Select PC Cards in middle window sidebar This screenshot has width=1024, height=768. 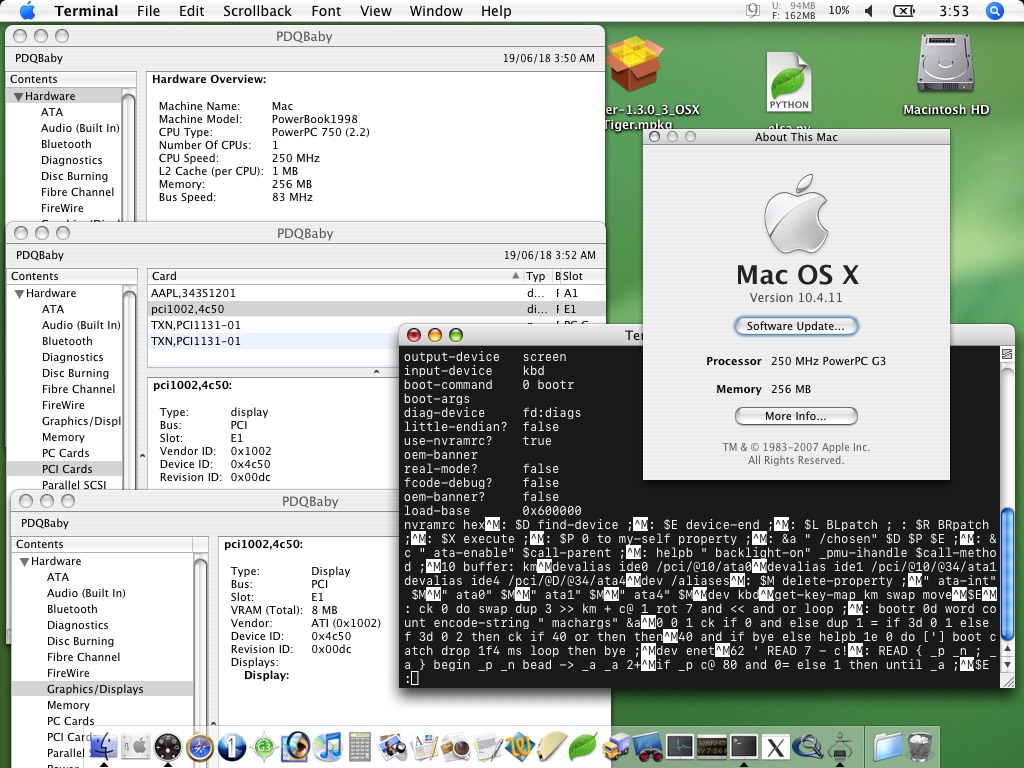click(65, 453)
